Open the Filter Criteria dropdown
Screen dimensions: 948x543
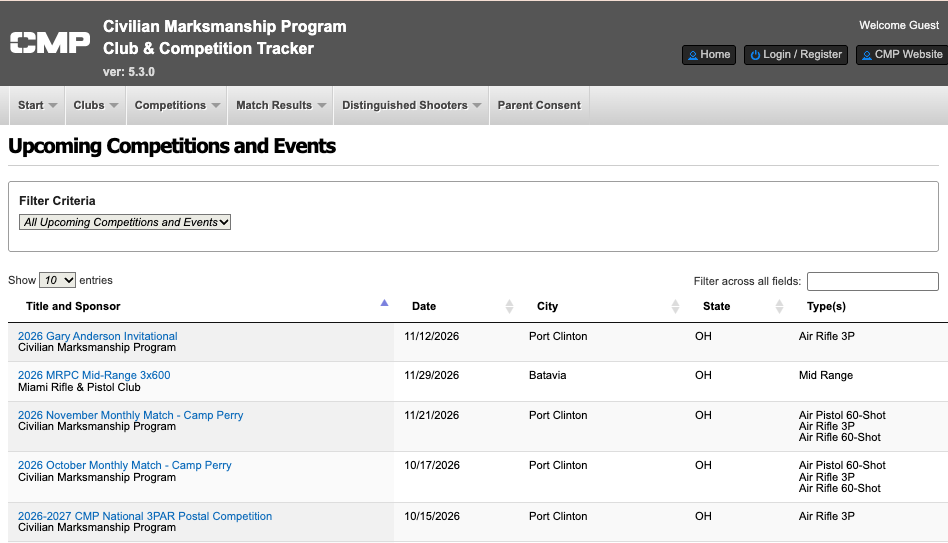click(125, 222)
